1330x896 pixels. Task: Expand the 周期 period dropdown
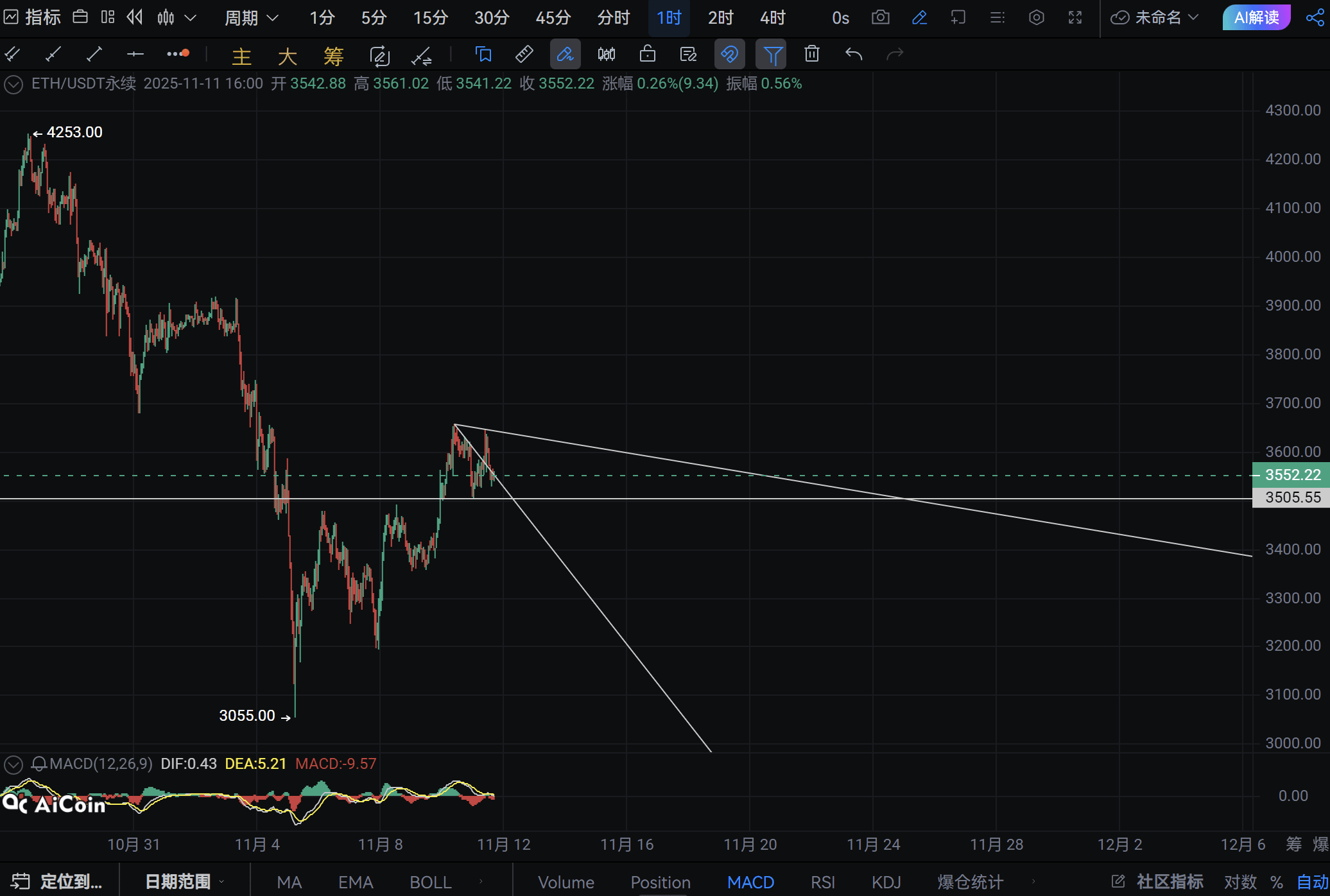(251, 17)
